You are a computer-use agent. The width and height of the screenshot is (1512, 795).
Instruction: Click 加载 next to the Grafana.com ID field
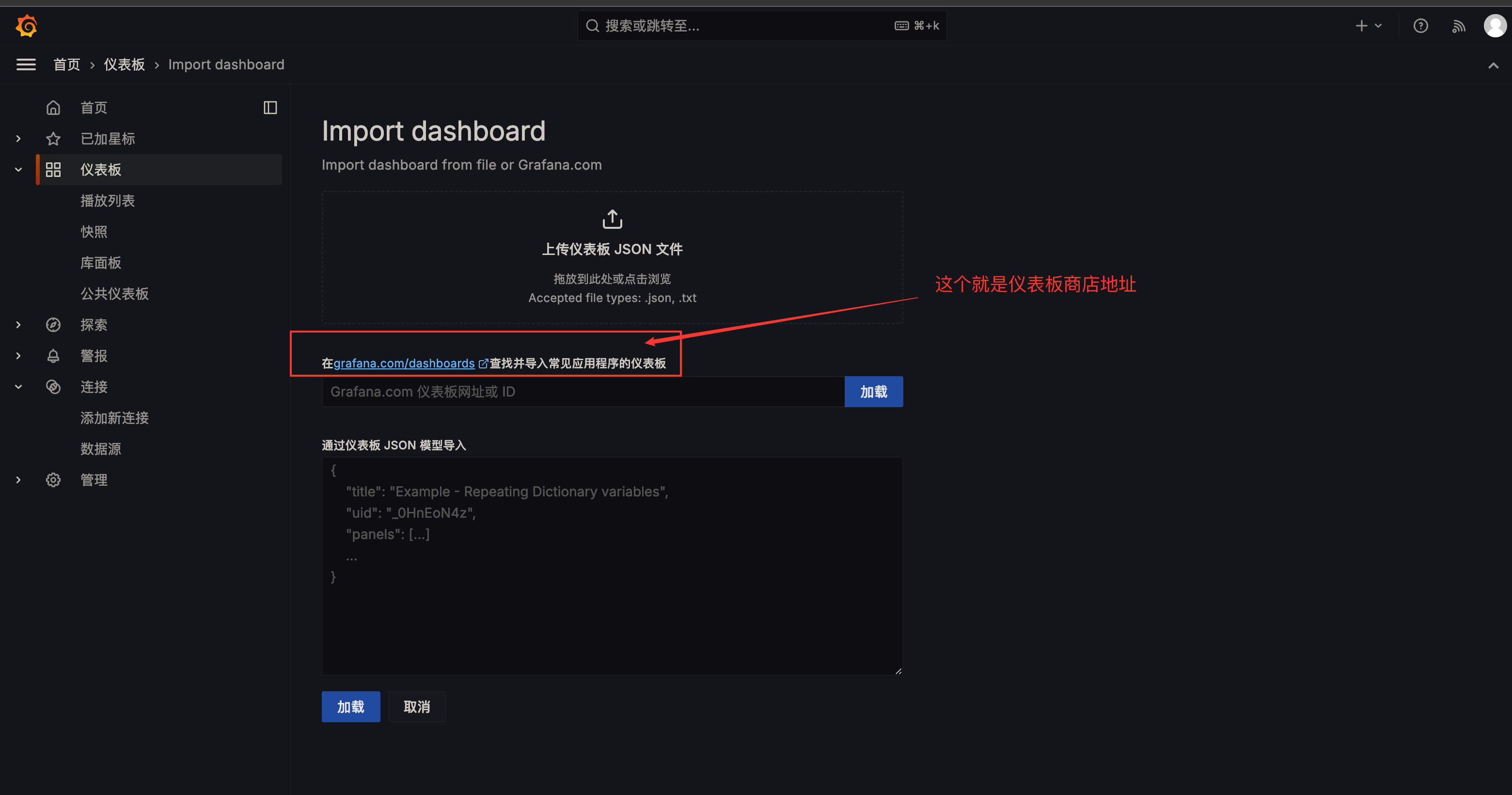click(x=873, y=392)
